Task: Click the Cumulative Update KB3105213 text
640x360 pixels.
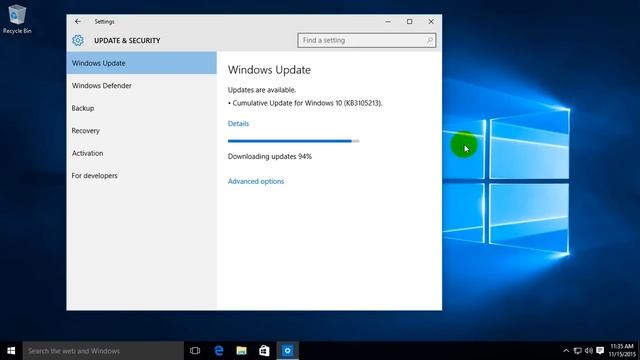Action: point(305,103)
